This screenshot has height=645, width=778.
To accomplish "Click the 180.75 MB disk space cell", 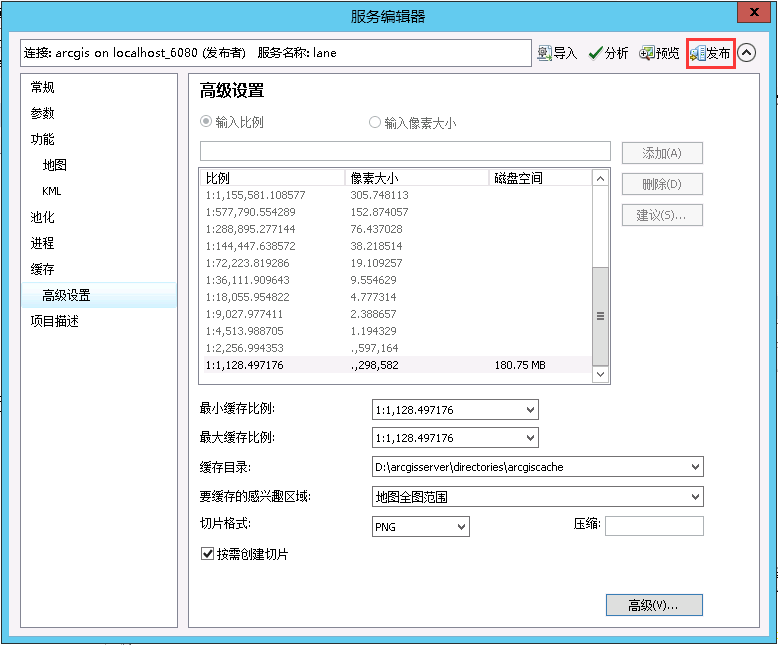I will [x=520, y=365].
